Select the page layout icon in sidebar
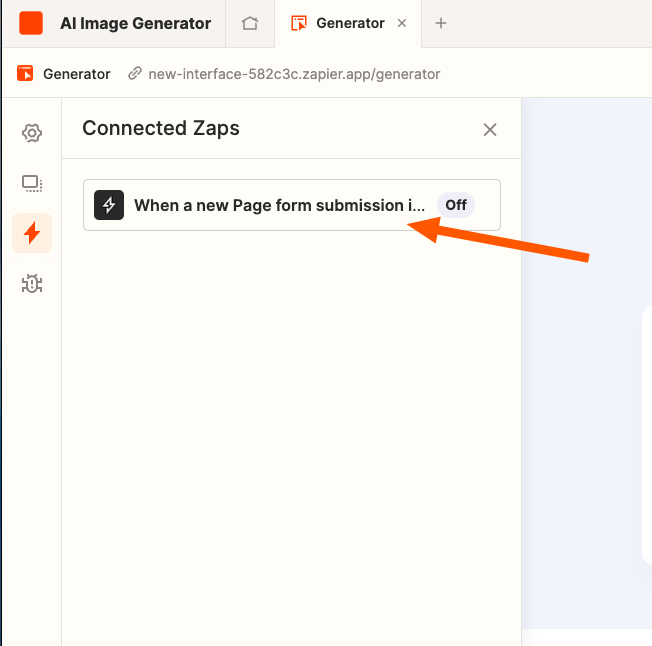 (32, 183)
